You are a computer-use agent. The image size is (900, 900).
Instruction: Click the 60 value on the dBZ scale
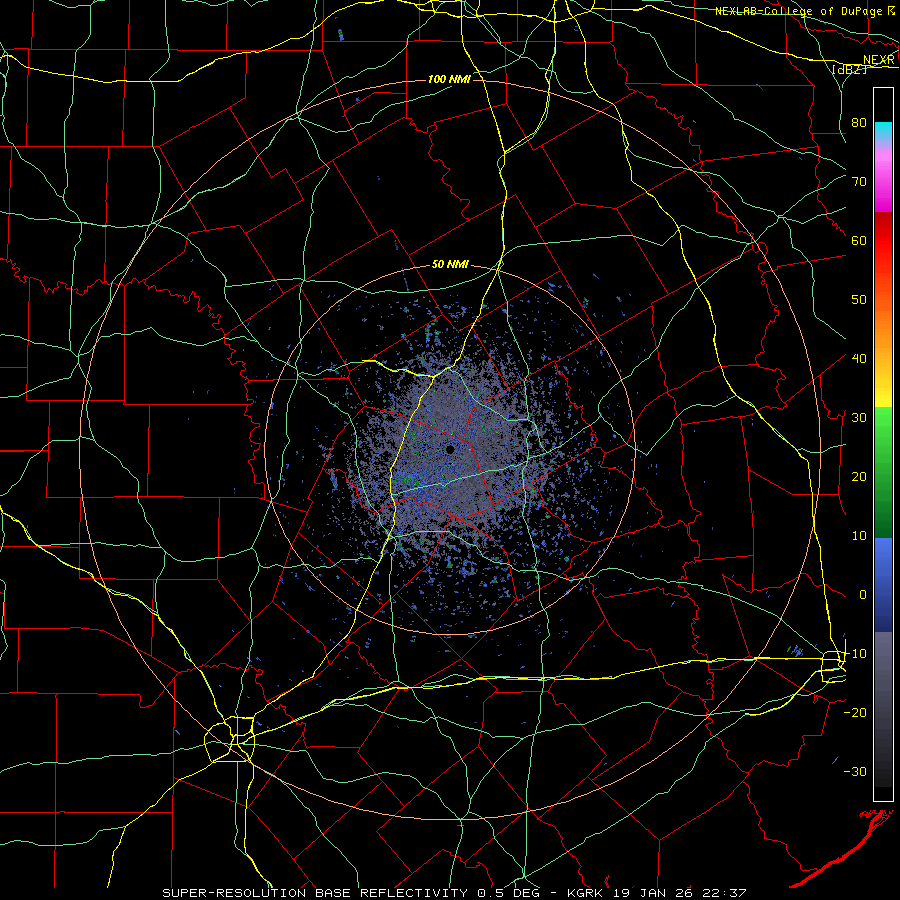point(859,240)
